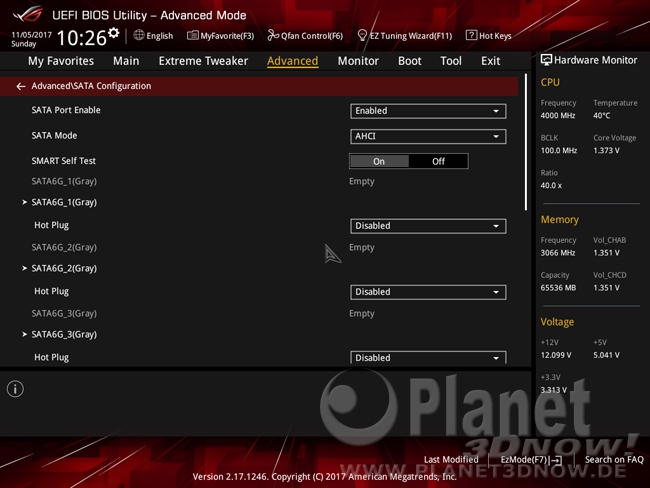Image resolution: width=650 pixels, height=488 pixels.
Task: Click Advanced\SATA Configuration breadcrumb
Action: (x=91, y=86)
